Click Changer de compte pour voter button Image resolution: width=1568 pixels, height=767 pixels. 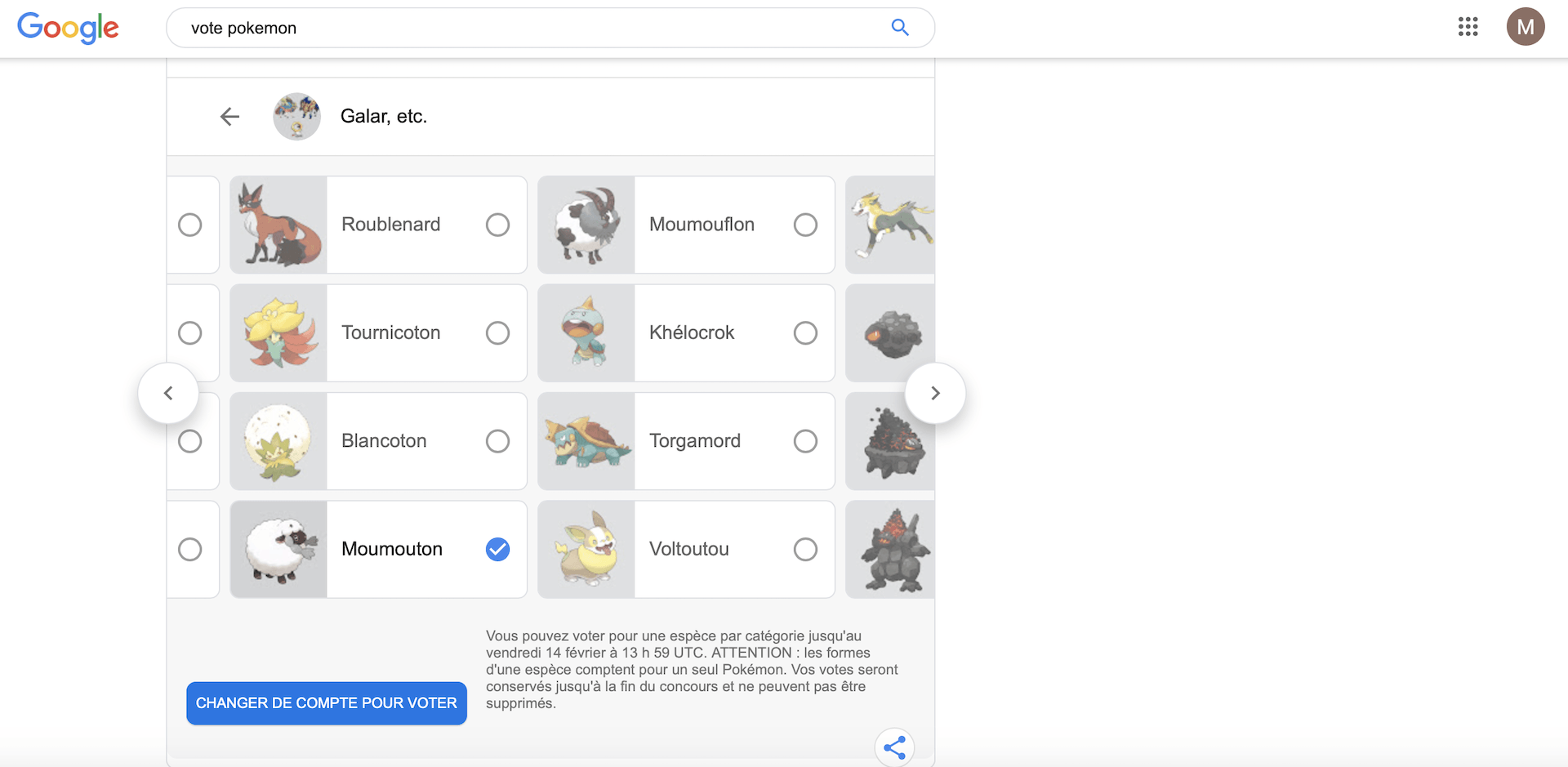point(327,703)
